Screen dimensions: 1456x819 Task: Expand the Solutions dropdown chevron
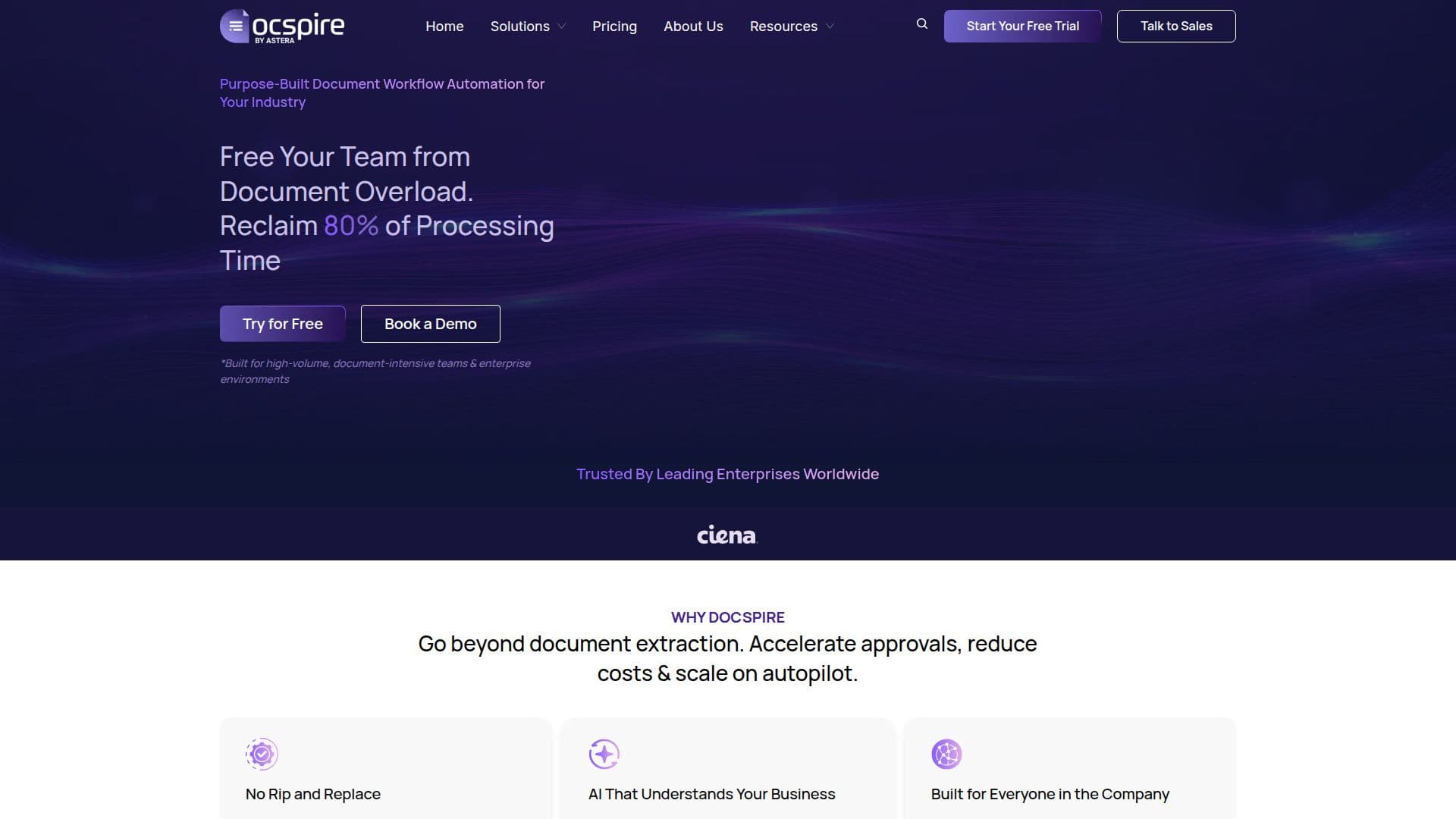click(561, 27)
